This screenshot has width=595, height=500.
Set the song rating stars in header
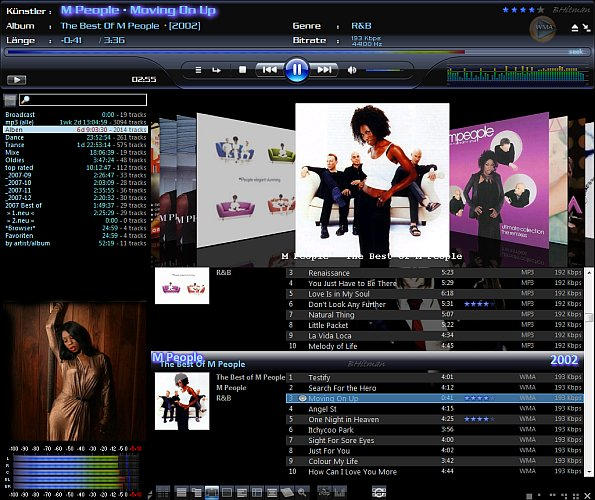(x=524, y=10)
